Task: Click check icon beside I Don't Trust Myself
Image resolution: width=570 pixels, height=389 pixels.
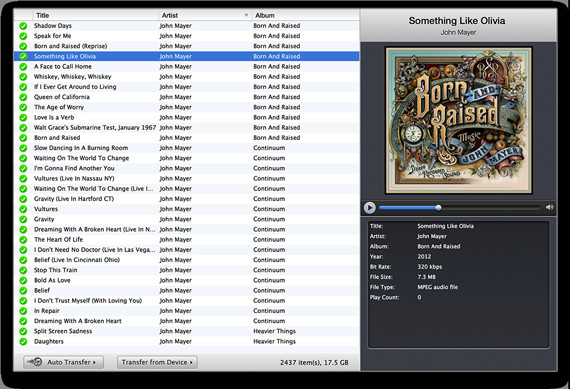Action: point(23,301)
